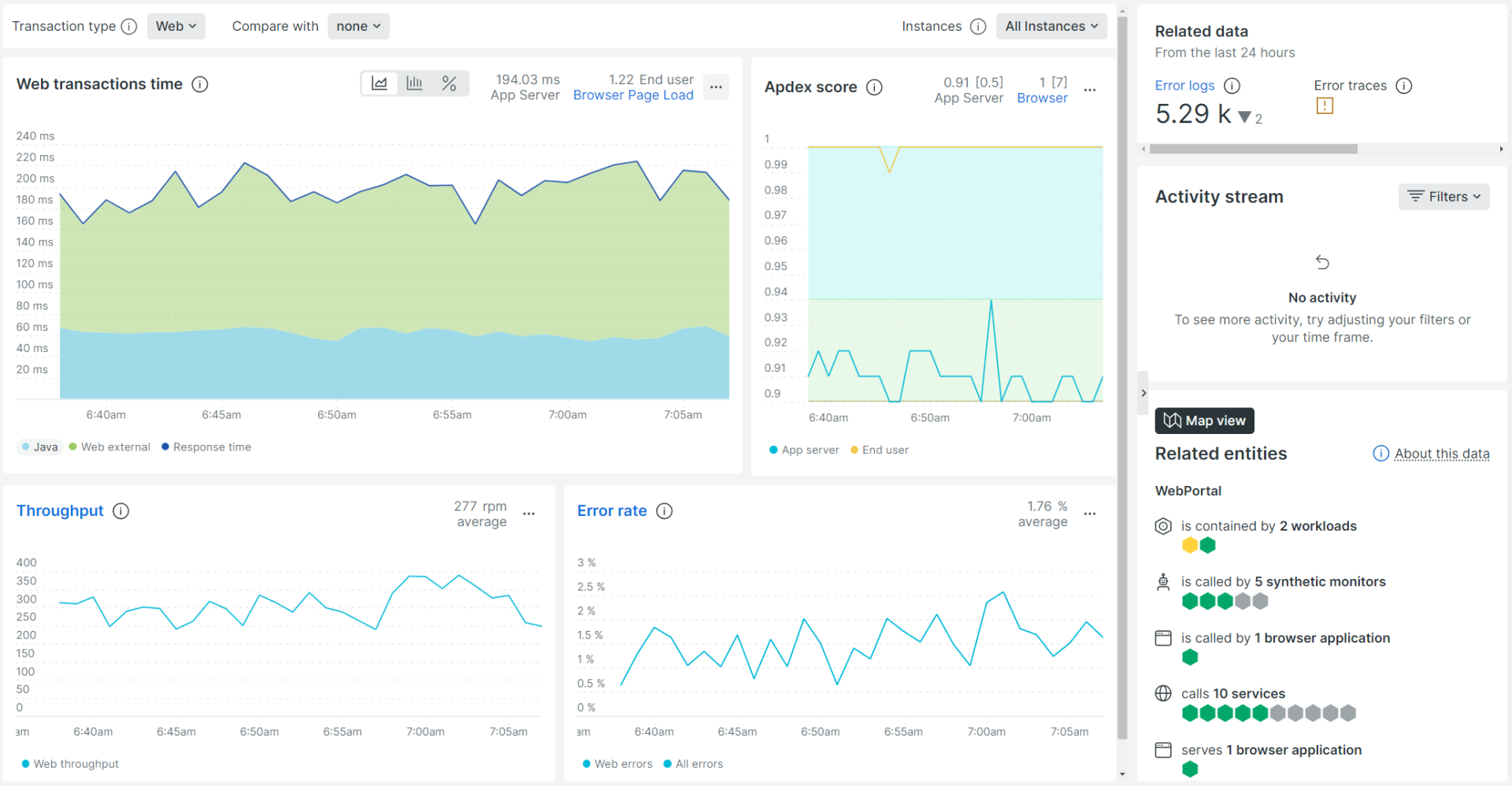Click the Map view button
This screenshot has height=786, width=1512.
click(x=1204, y=421)
